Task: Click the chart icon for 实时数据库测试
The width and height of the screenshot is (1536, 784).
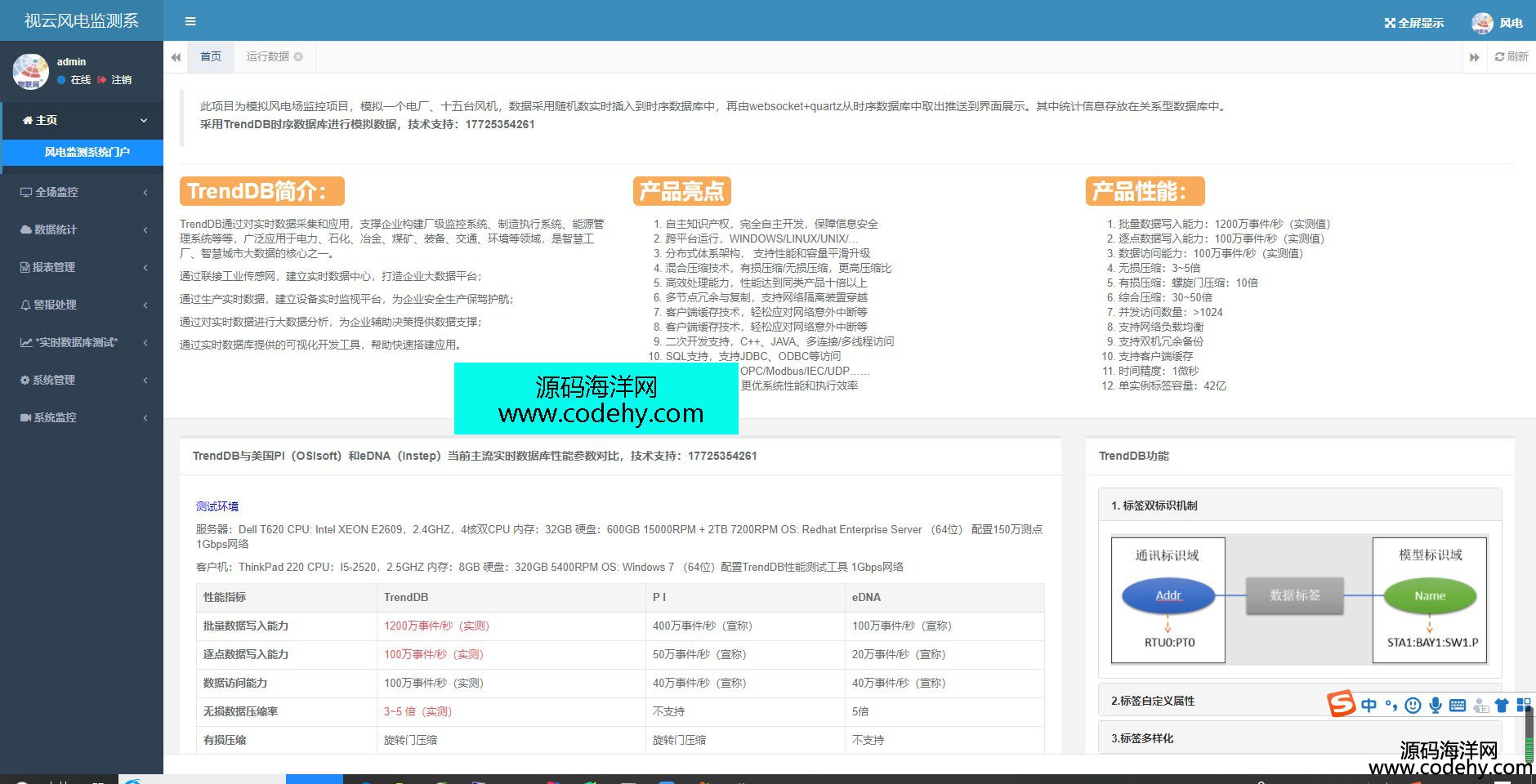Action: (x=26, y=342)
